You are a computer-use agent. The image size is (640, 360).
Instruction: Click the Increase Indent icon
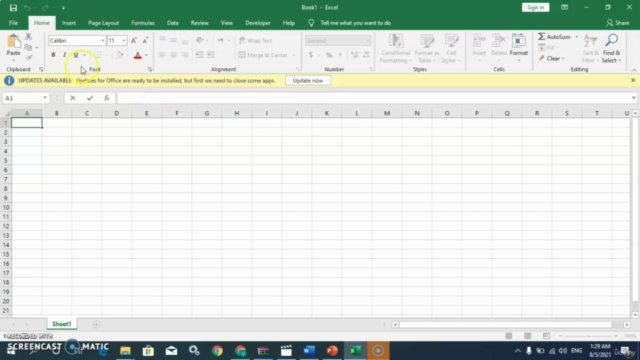point(211,55)
